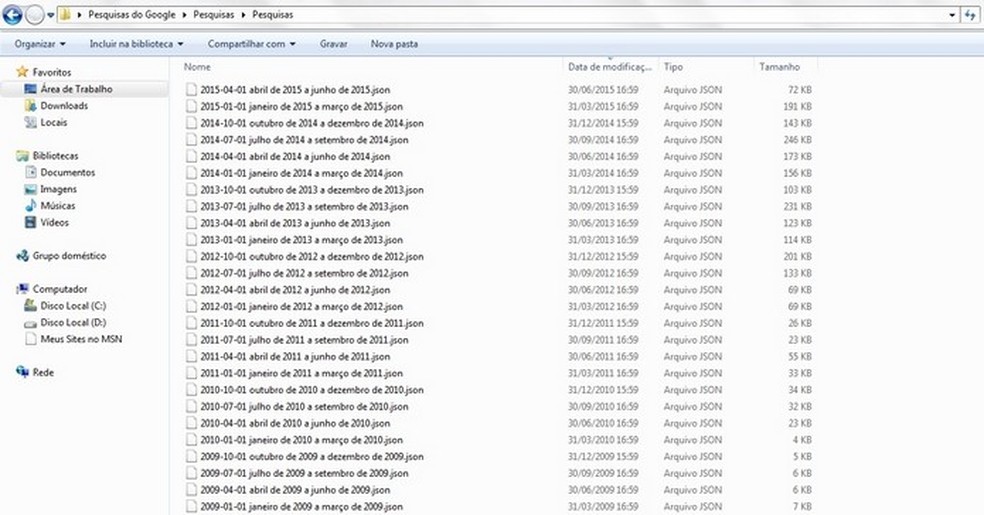
Task: Select '2011-10-01 outubro de 2011 a dezembro de 2011.json'
Action: [312, 323]
